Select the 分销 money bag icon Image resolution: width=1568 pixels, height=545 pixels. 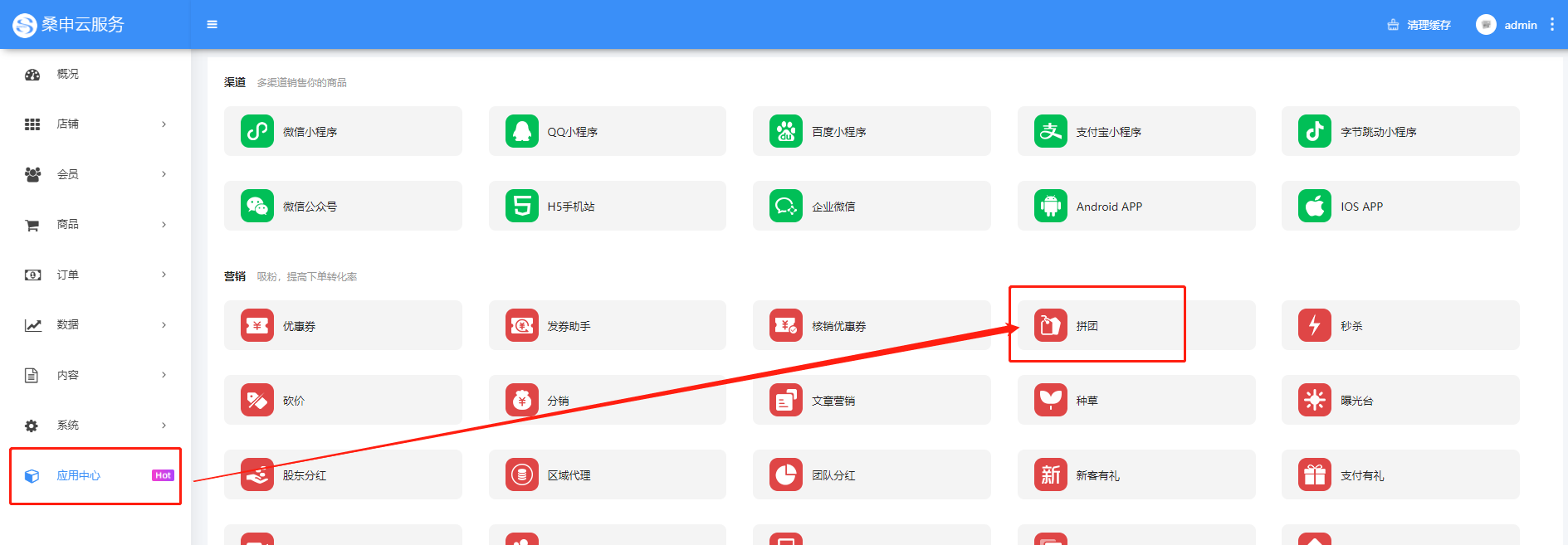[522, 400]
